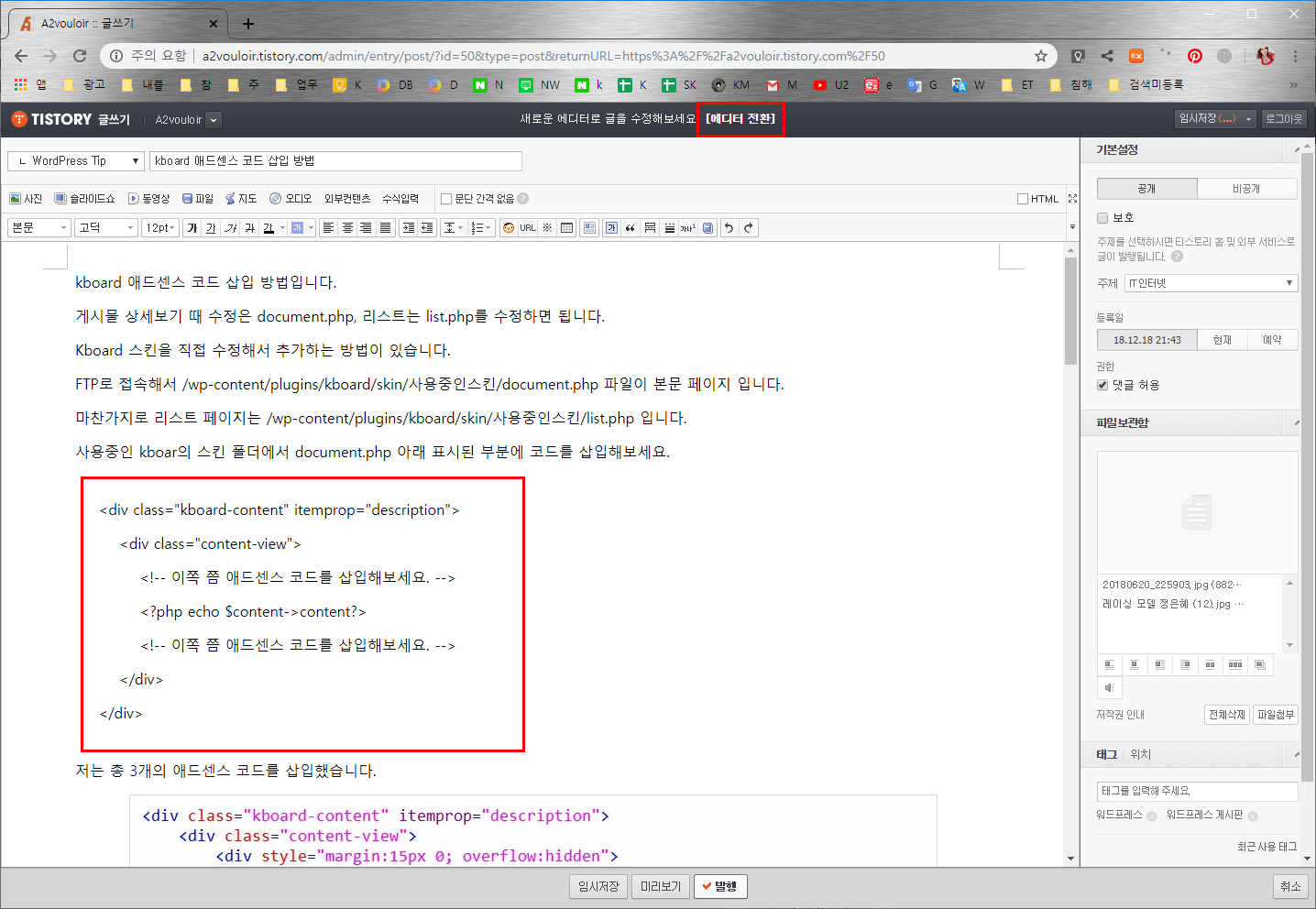Click the video (동영상) insert button
The width and height of the screenshot is (1316, 909).
[148, 199]
